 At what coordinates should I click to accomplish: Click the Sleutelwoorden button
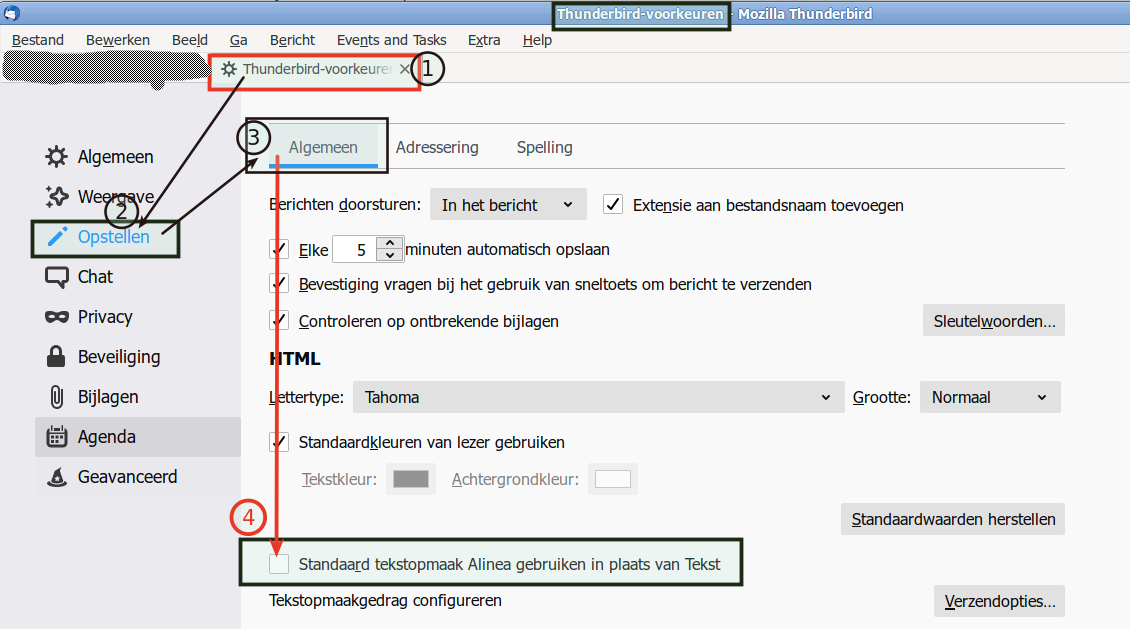(994, 321)
